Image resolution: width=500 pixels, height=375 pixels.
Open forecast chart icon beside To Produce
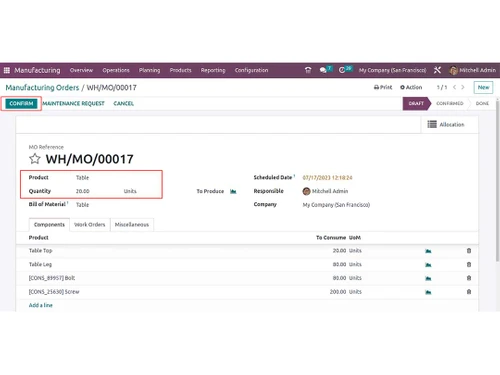click(x=233, y=191)
